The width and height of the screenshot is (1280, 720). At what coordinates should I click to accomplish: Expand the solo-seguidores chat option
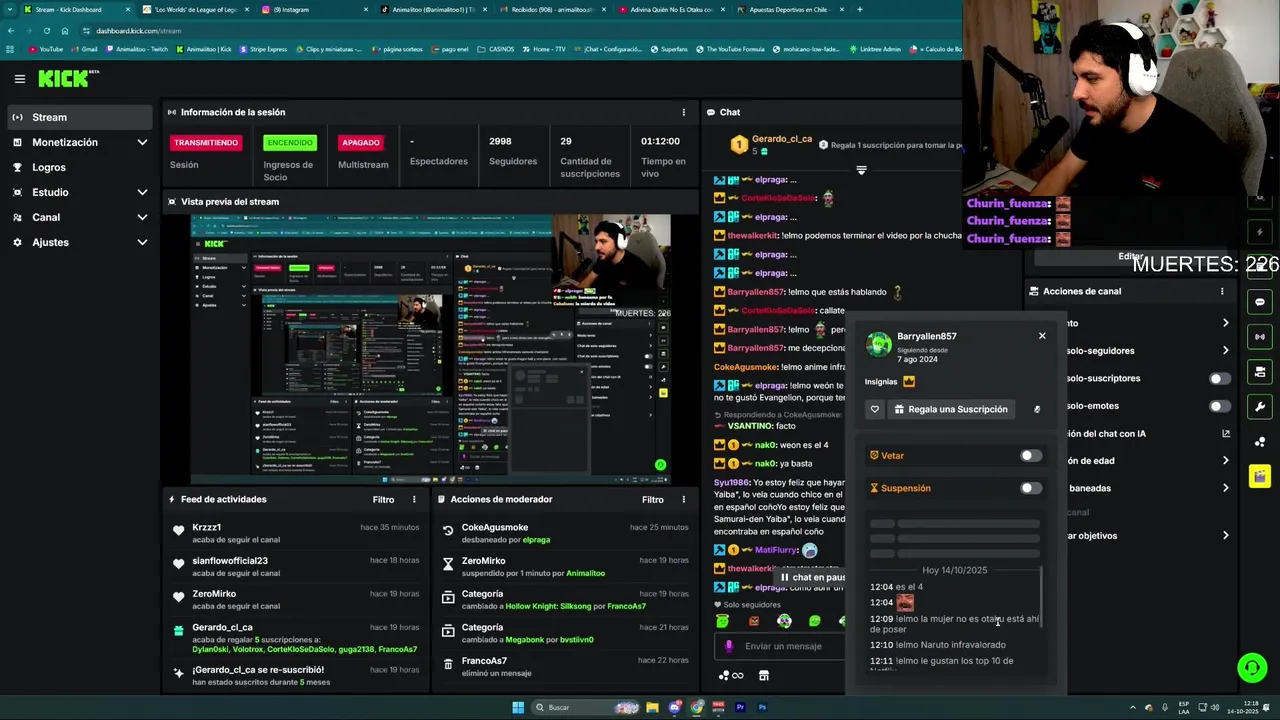point(1225,350)
